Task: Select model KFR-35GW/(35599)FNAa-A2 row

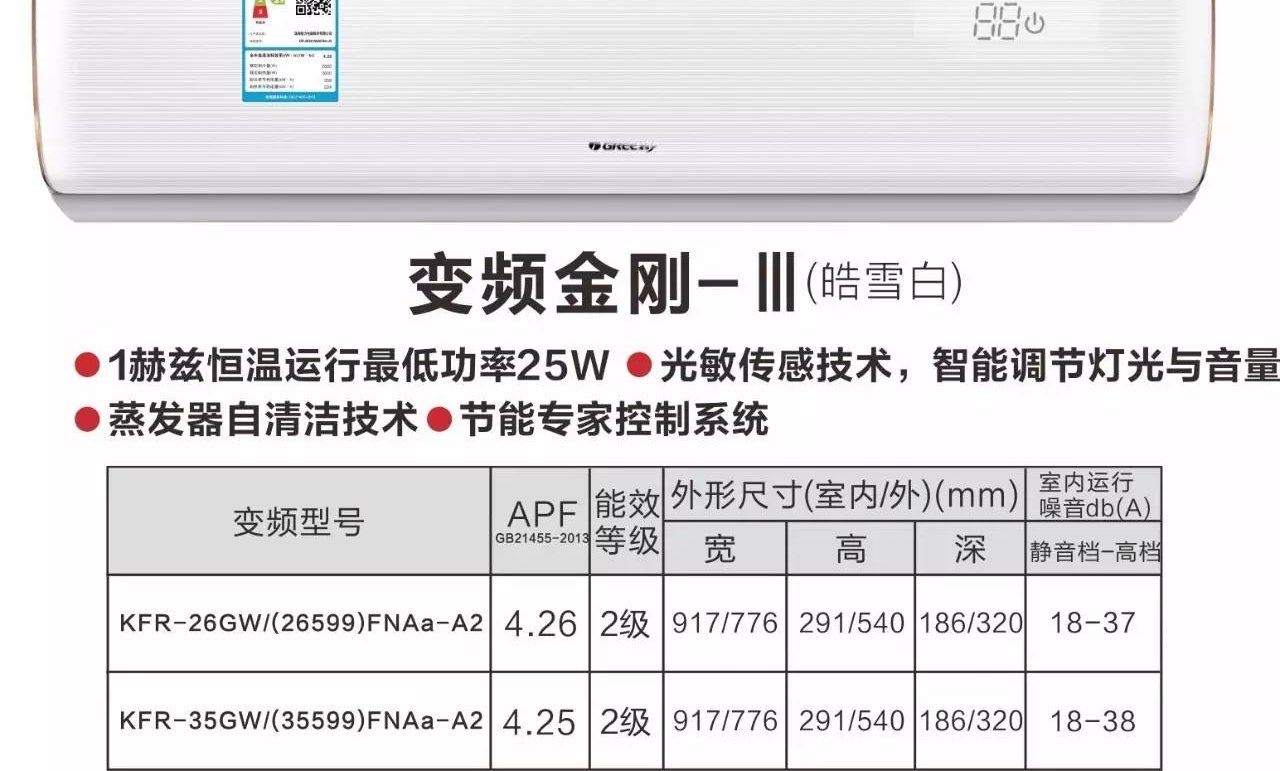Action: (300, 721)
